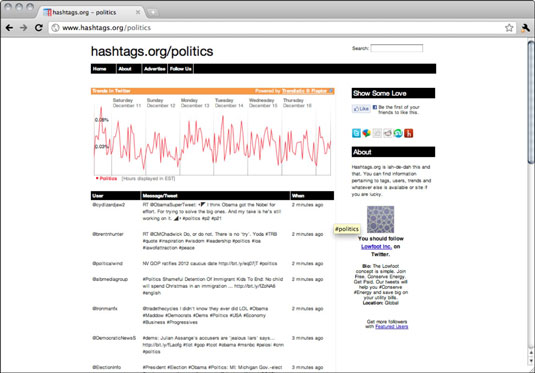Screen dimensions: 535x373
Task: Click the globe site-info icon in address bar
Action: (55, 28)
